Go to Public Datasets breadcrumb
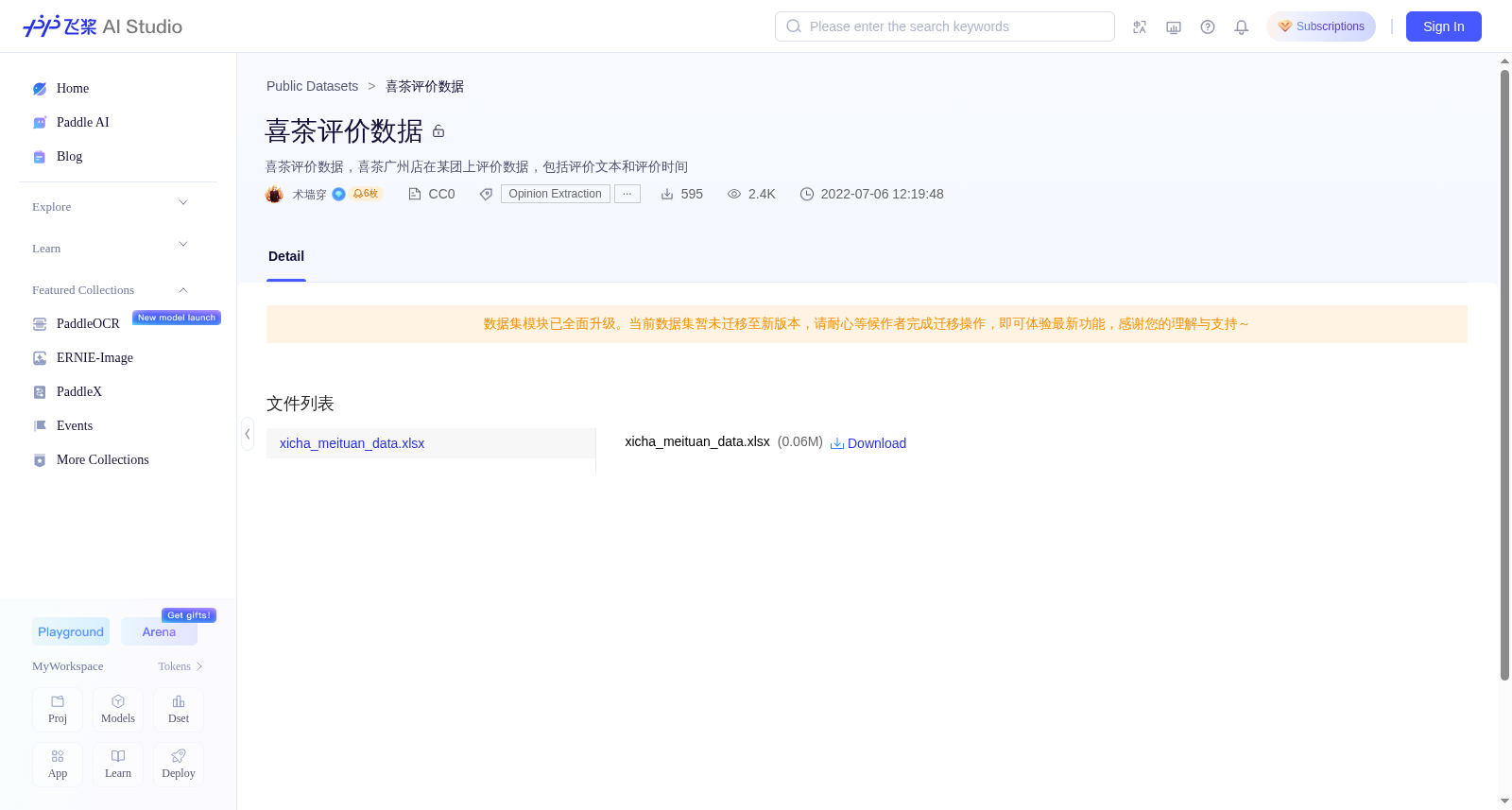 click(x=312, y=86)
